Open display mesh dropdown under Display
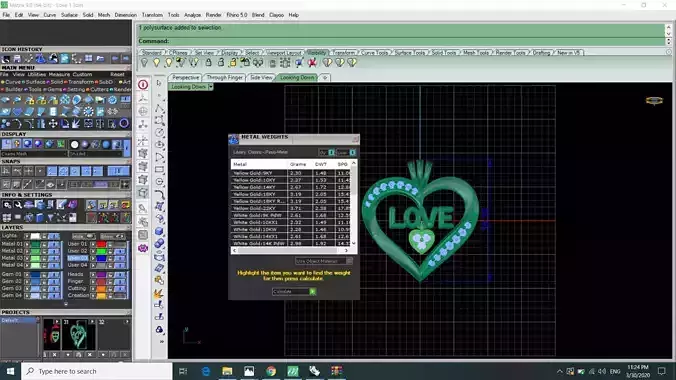Image resolution: width=676 pixels, height=380 pixels. coord(34,154)
